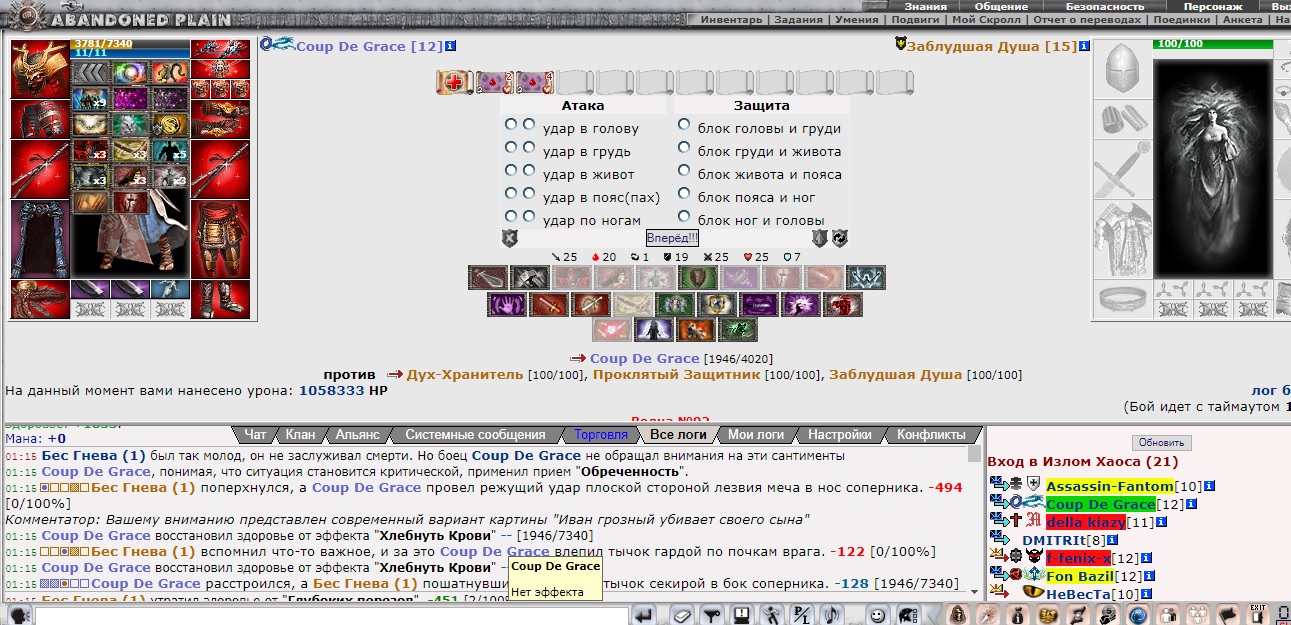The height and width of the screenshot is (625, 1291).
Task: Open the Общение top menu
Action: click(x=1000, y=6)
